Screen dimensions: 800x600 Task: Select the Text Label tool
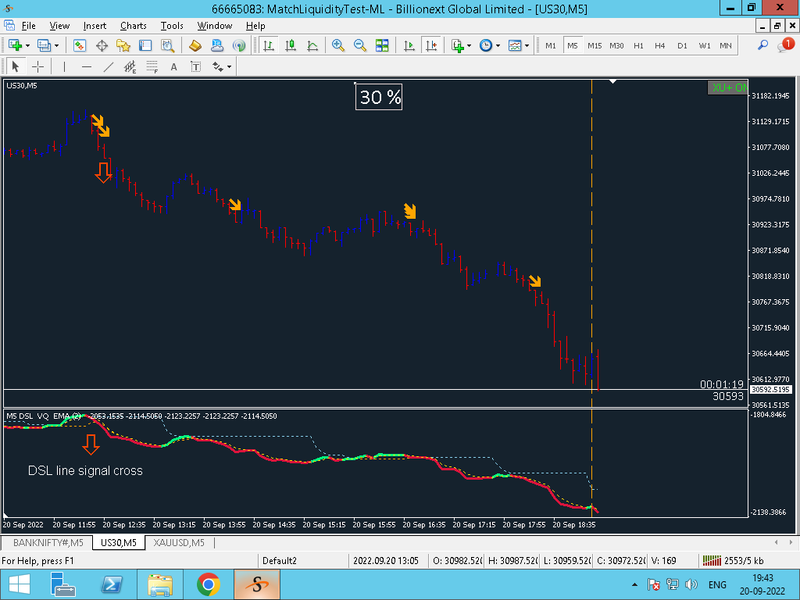196,67
